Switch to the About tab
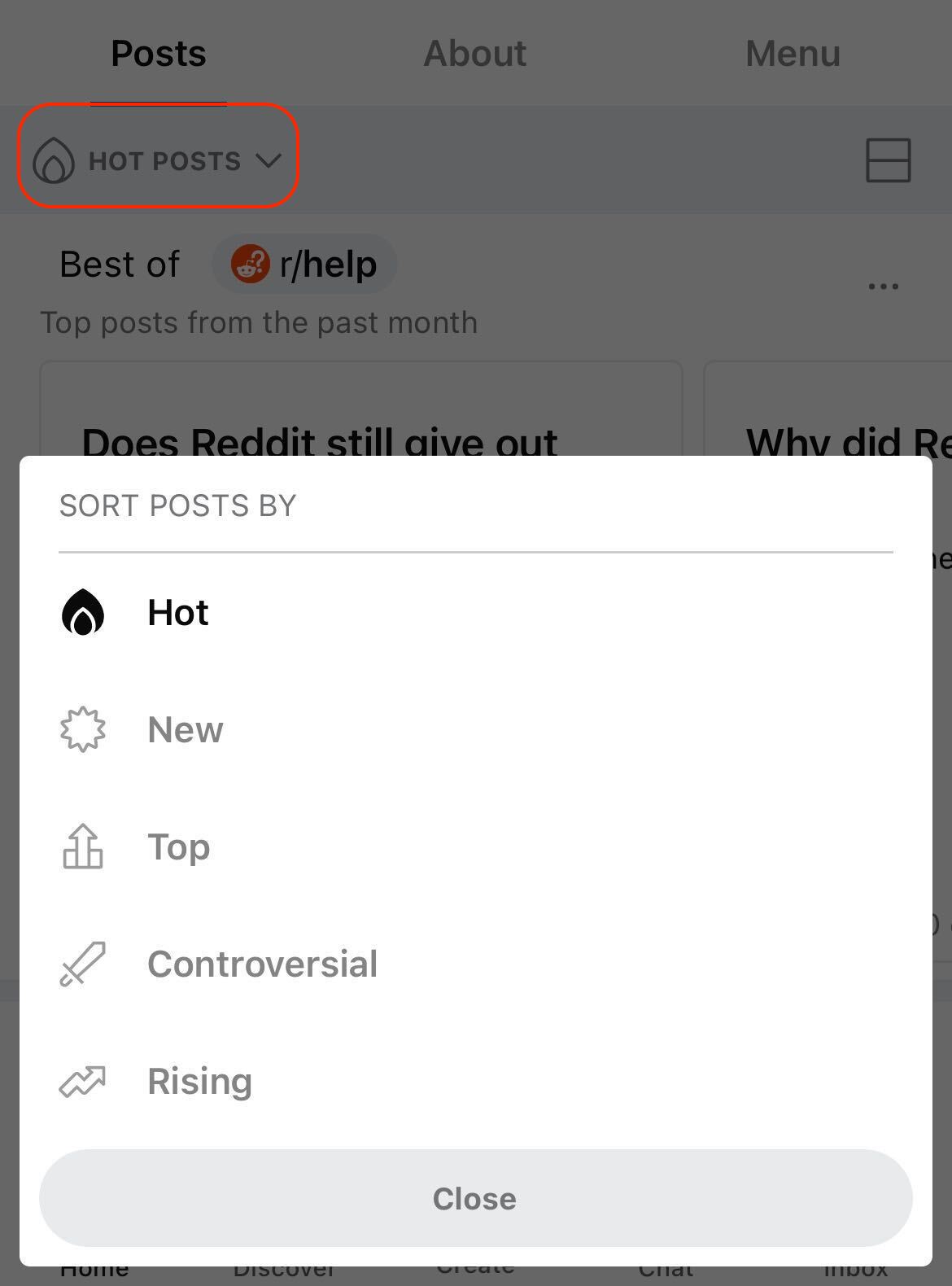952x1286 pixels. 475,54
